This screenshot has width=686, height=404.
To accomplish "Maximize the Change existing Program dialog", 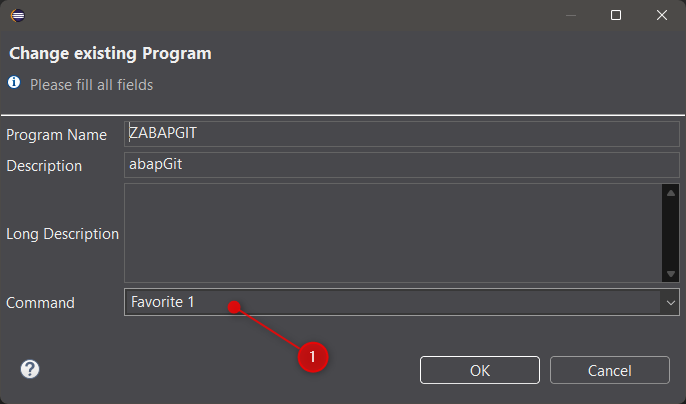I will coord(616,15).
